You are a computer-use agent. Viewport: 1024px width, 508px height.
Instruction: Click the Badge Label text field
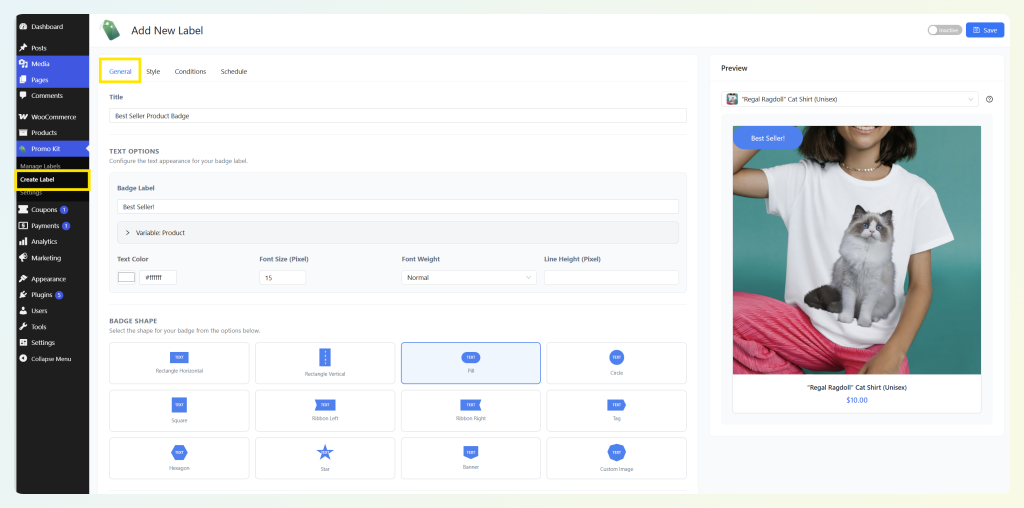tap(398, 206)
